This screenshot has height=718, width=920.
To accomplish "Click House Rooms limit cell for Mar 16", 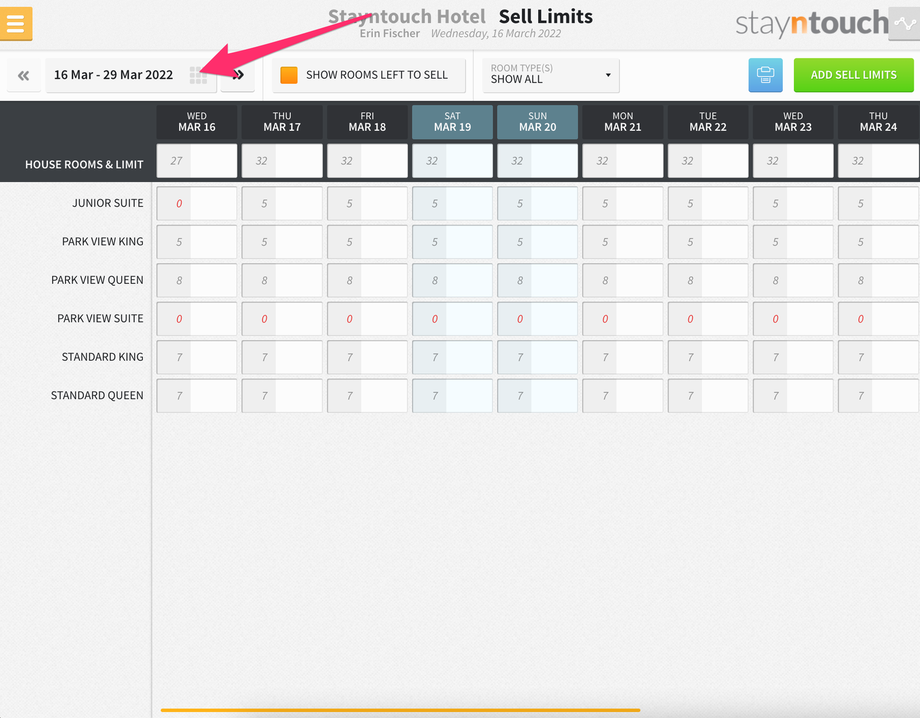I will pos(197,161).
